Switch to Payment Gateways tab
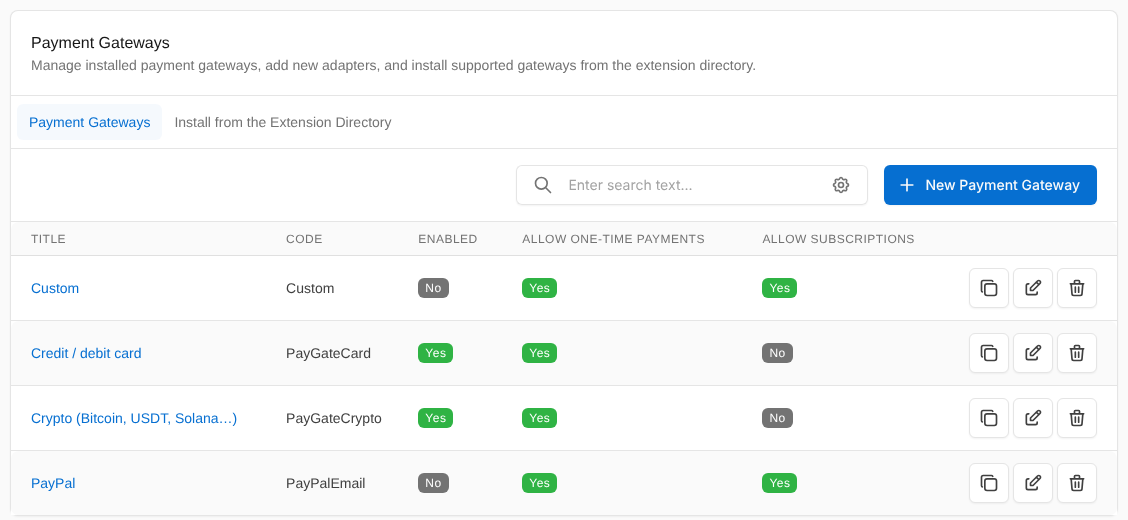Image resolution: width=1128 pixels, height=520 pixels. coord(90,122)
